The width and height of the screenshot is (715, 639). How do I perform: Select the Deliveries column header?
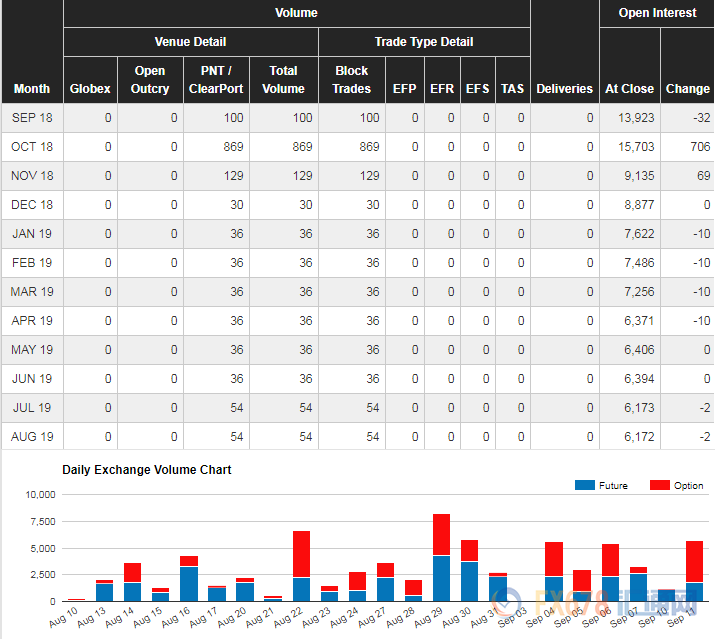tap(564, 88)
